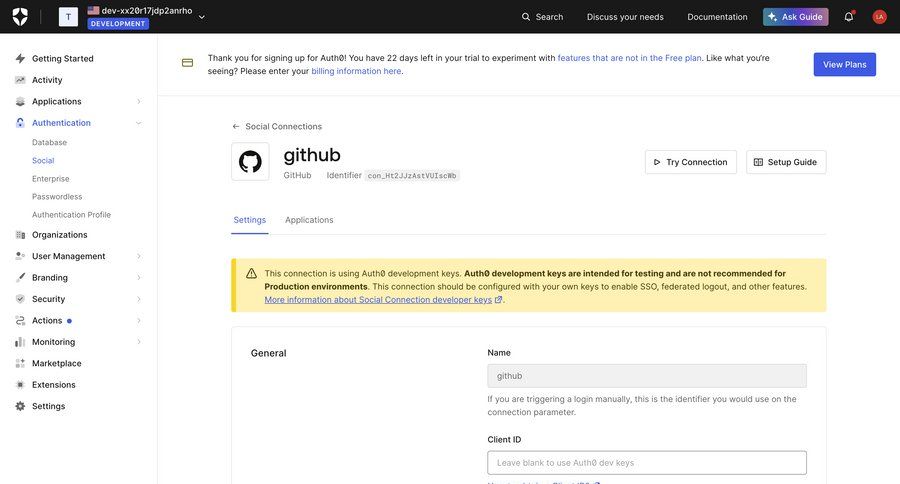Viewport: 900px width, 484px height.
Task: Select Authentication Profile in sidebar
Action: 71,215
